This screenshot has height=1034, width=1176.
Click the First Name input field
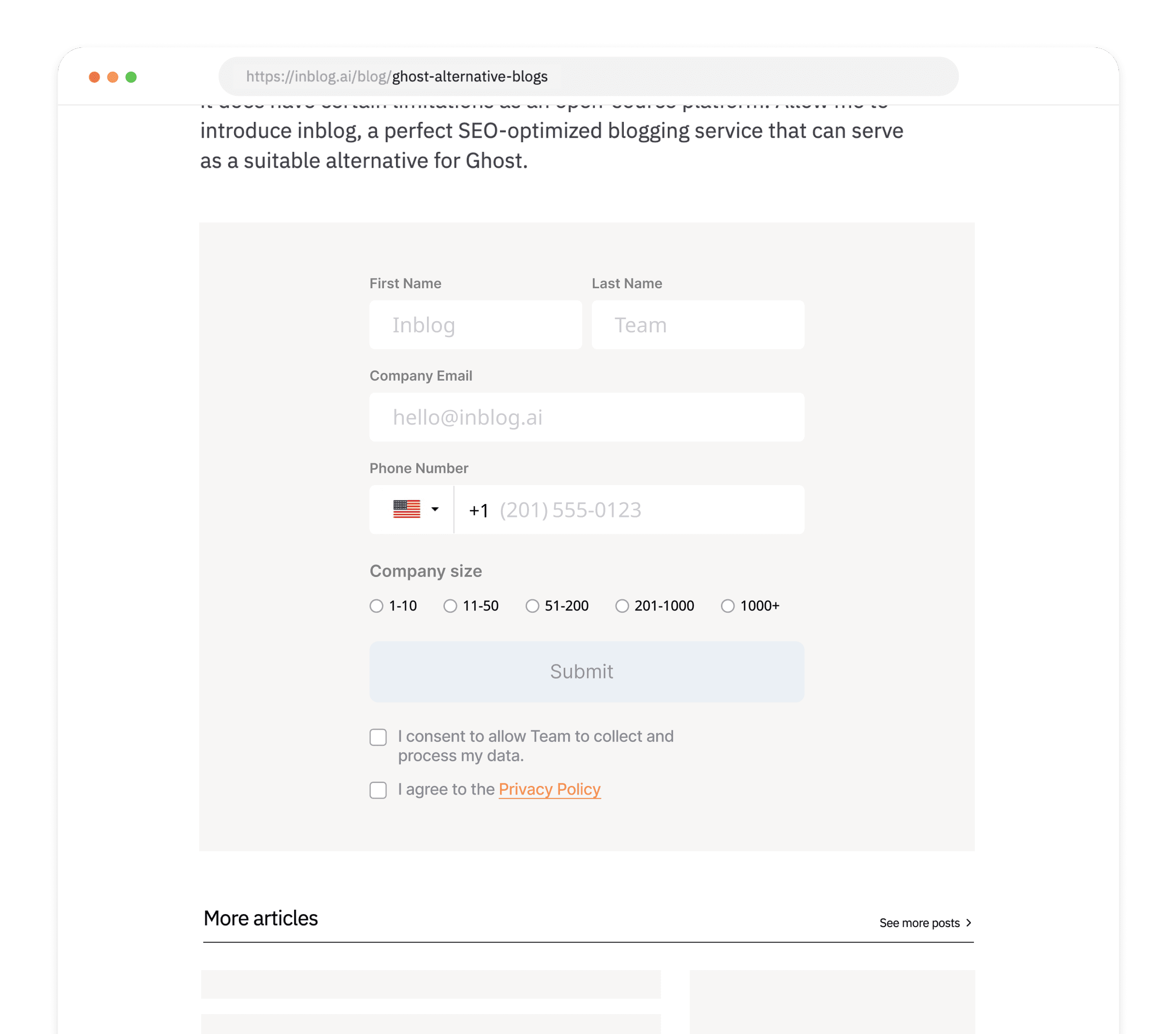476,324
